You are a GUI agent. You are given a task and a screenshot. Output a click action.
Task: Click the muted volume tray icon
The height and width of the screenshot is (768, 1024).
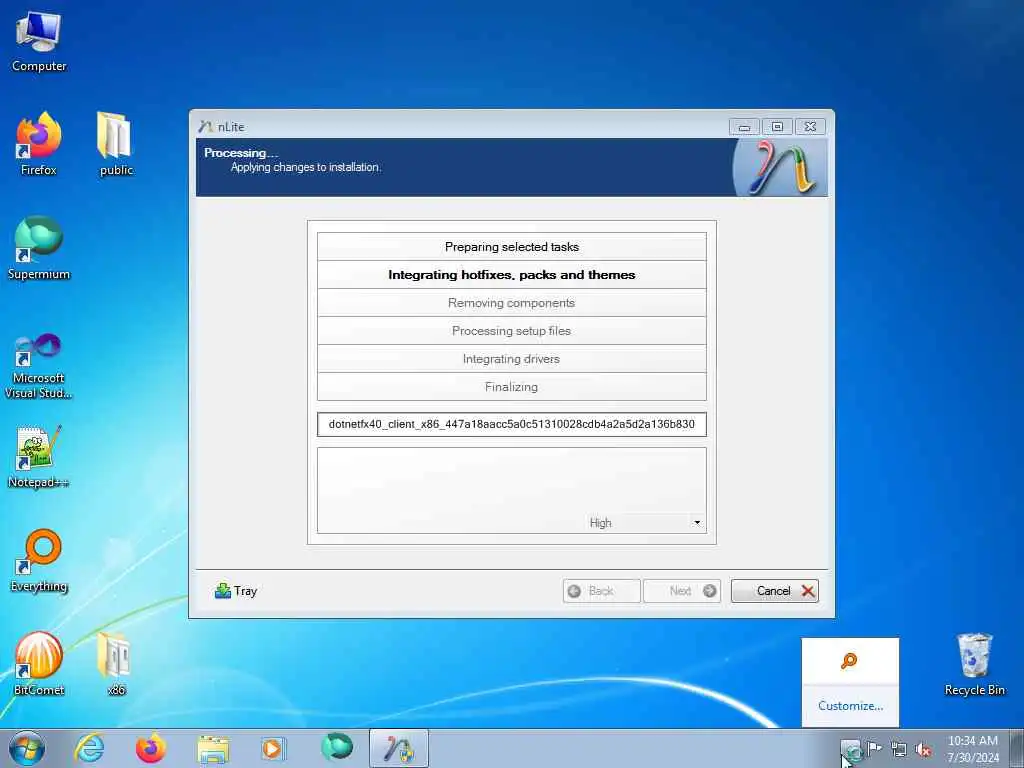923,750
